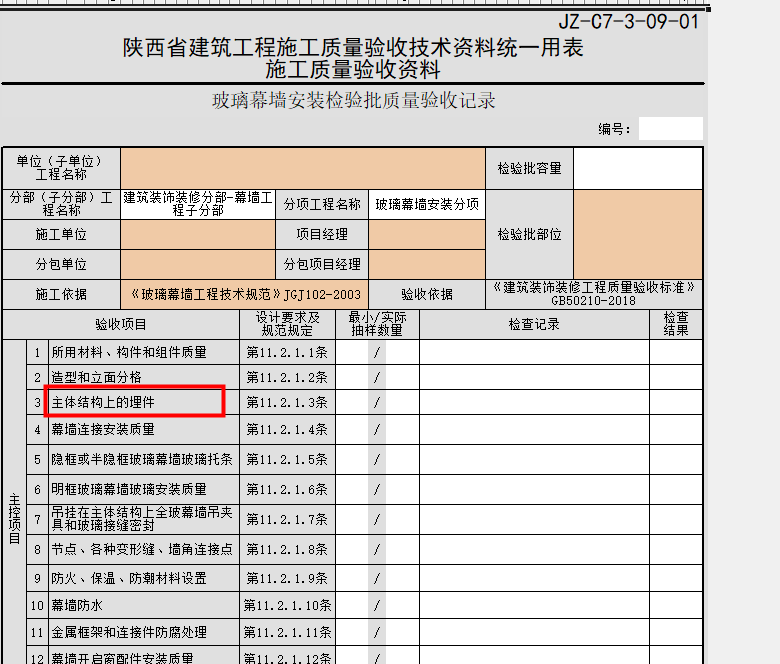Select the 分包项目经理 entry field
The height and width of the screenshot is (664, 780).
click(x=426, y=265)
